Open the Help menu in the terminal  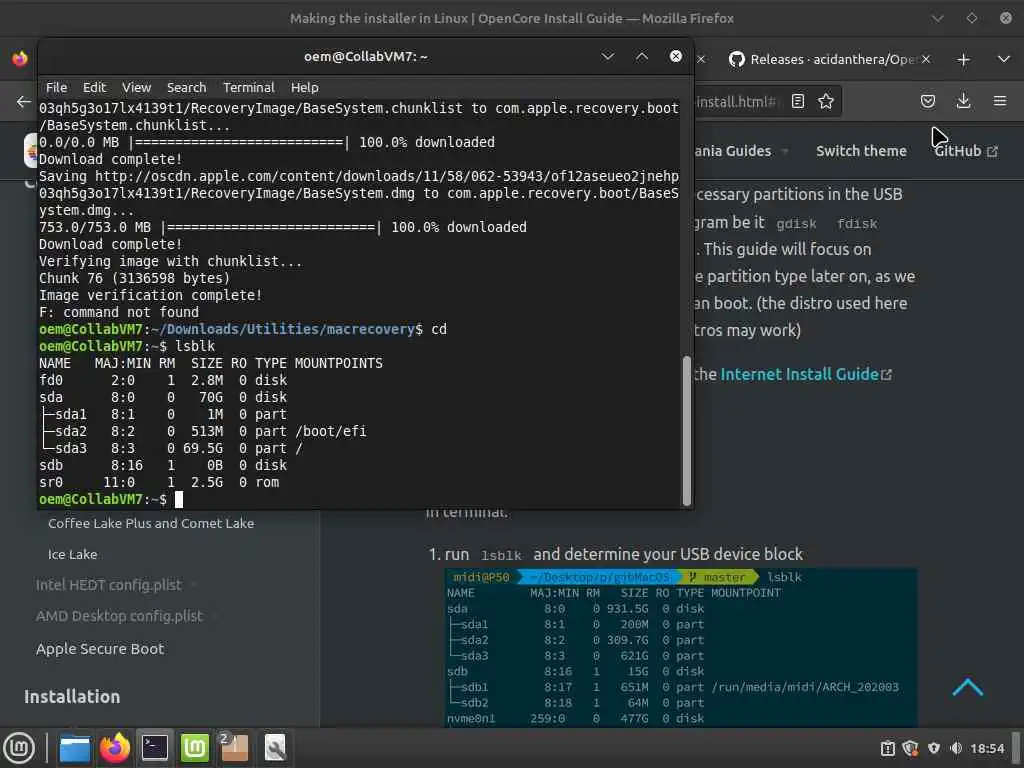pos(304,88)
